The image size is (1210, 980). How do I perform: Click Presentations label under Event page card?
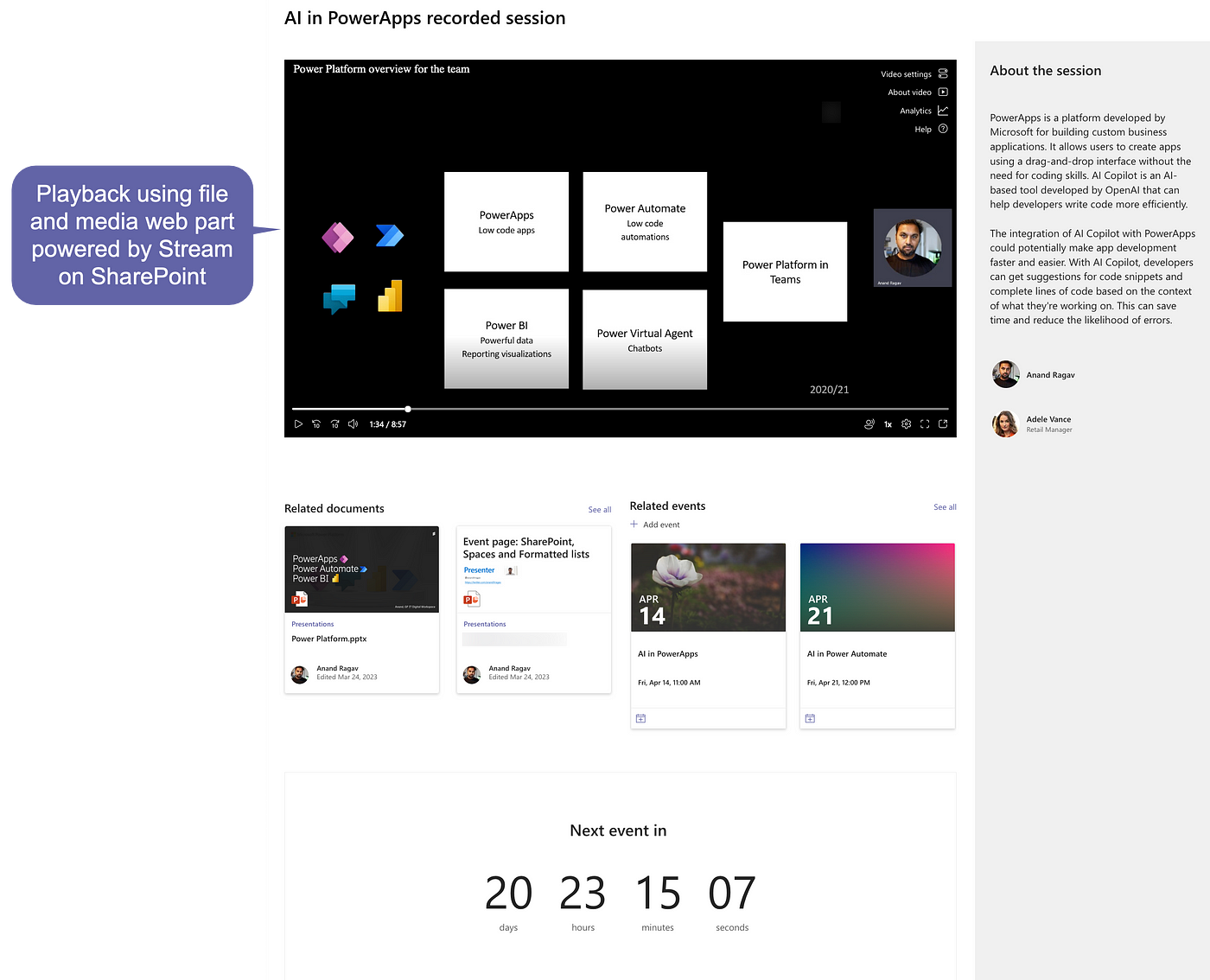pyautogui.click(x=485, y=624)
